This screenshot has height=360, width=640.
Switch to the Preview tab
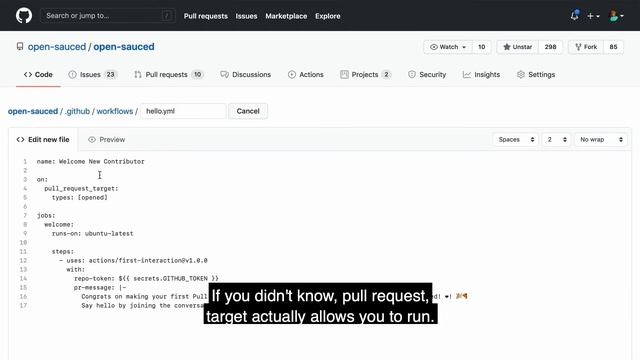106,140
